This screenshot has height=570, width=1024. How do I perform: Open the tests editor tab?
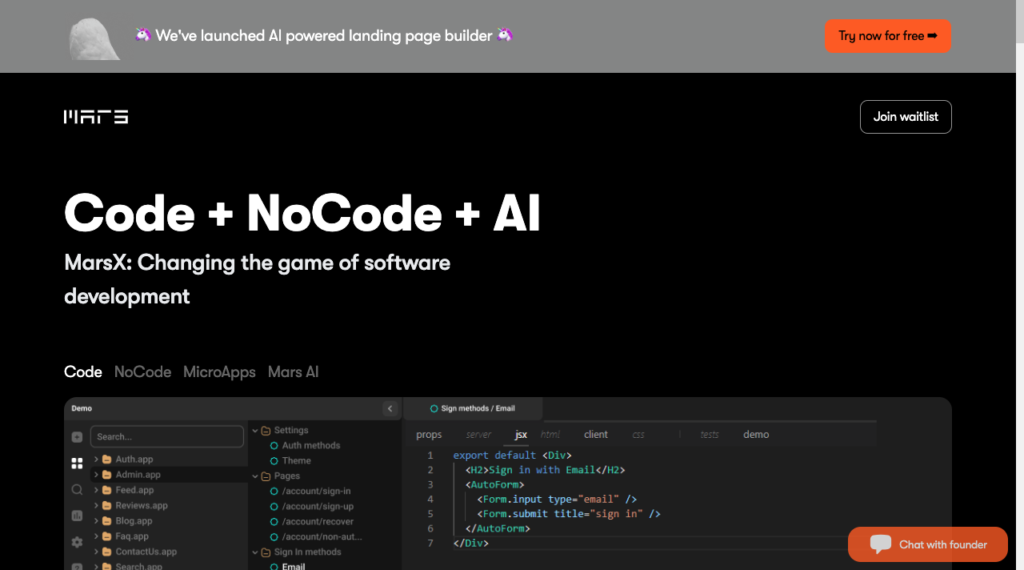[709, 435]
